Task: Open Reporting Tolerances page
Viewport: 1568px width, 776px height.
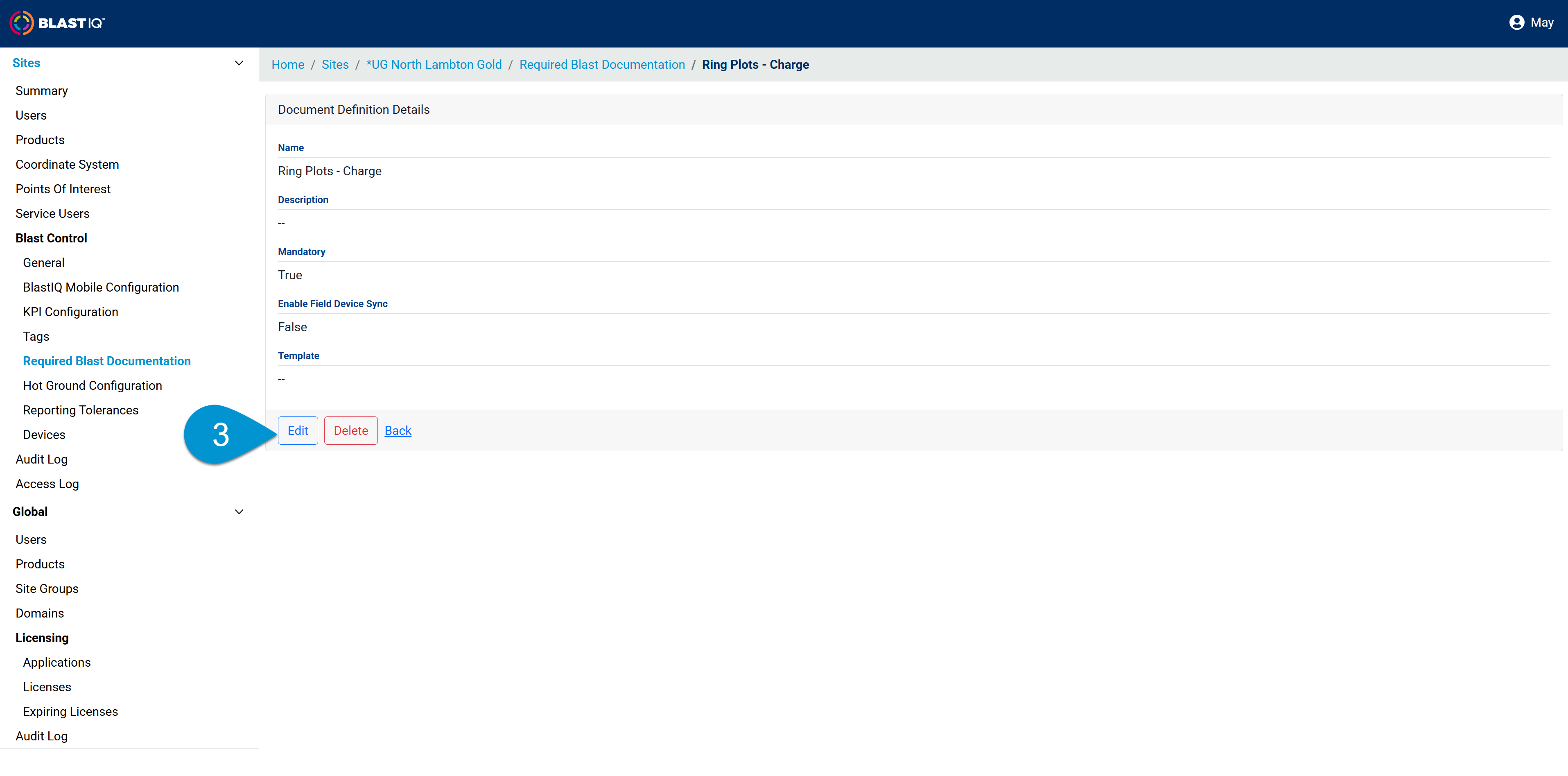Action: point(81,410)
